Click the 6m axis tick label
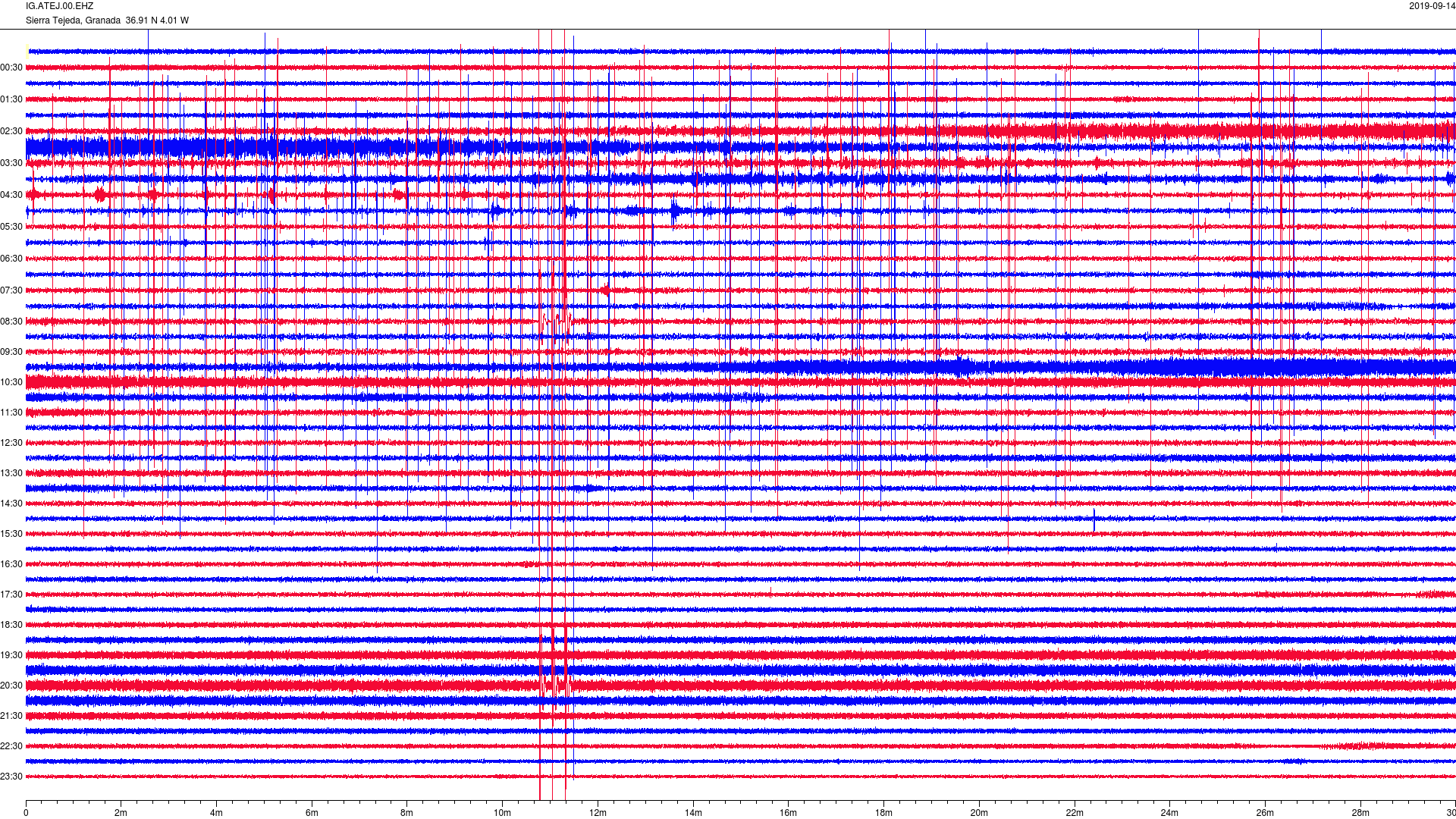Screen dimensions: 1456x819 coord(312,813)
